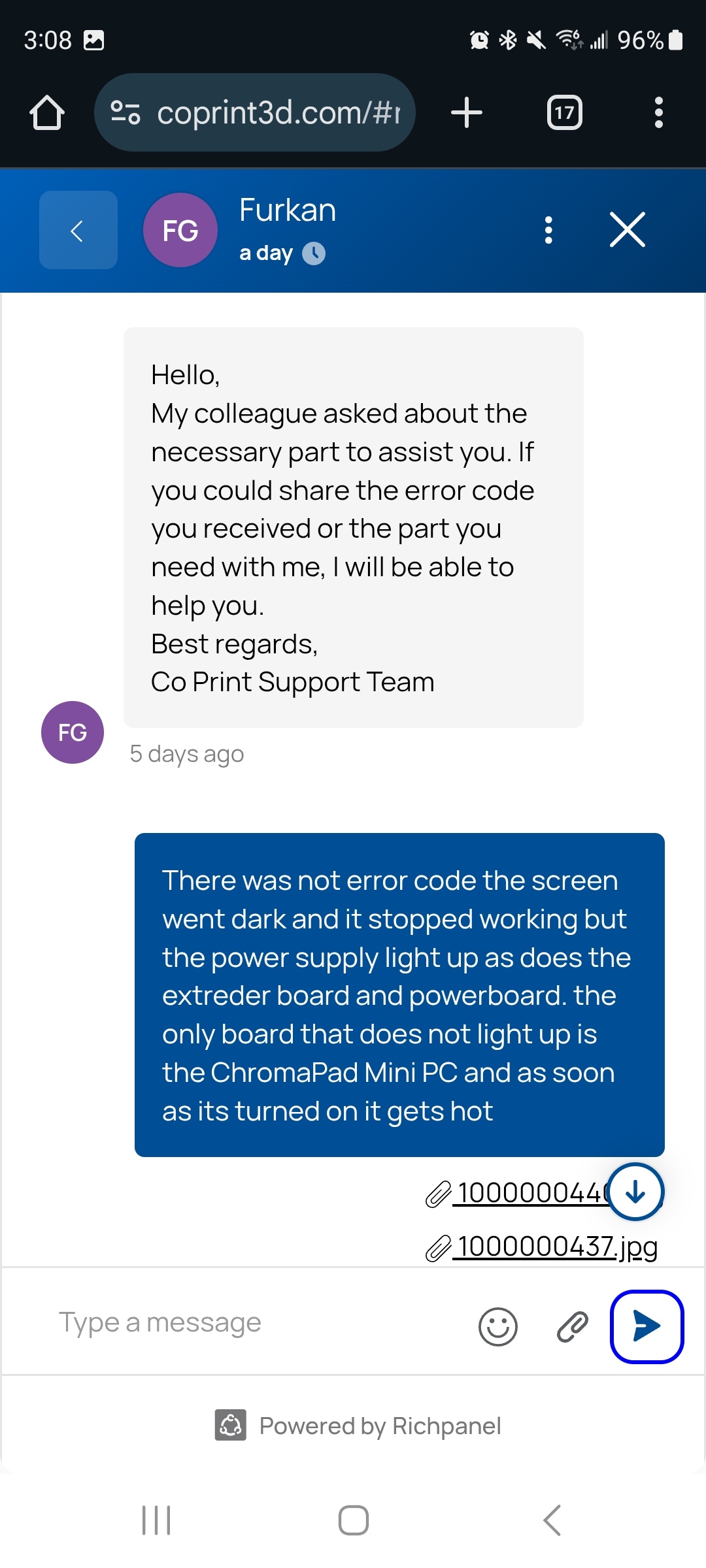The width and height of the screenshot is (706, 1568).
Task: Open a new browser tab with plus icon
Action: point(467,112)
